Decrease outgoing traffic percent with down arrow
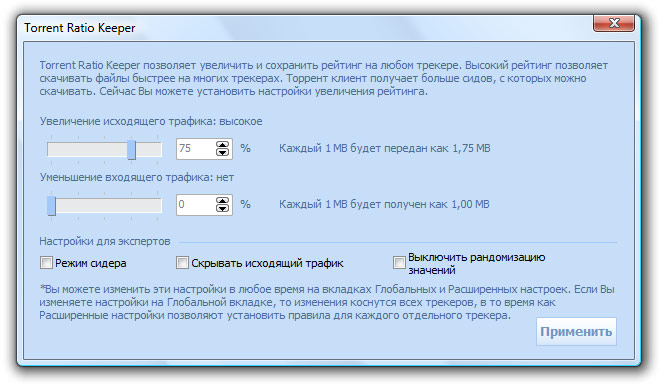Viewport: 659px width, 384px height. coord(222,153)
